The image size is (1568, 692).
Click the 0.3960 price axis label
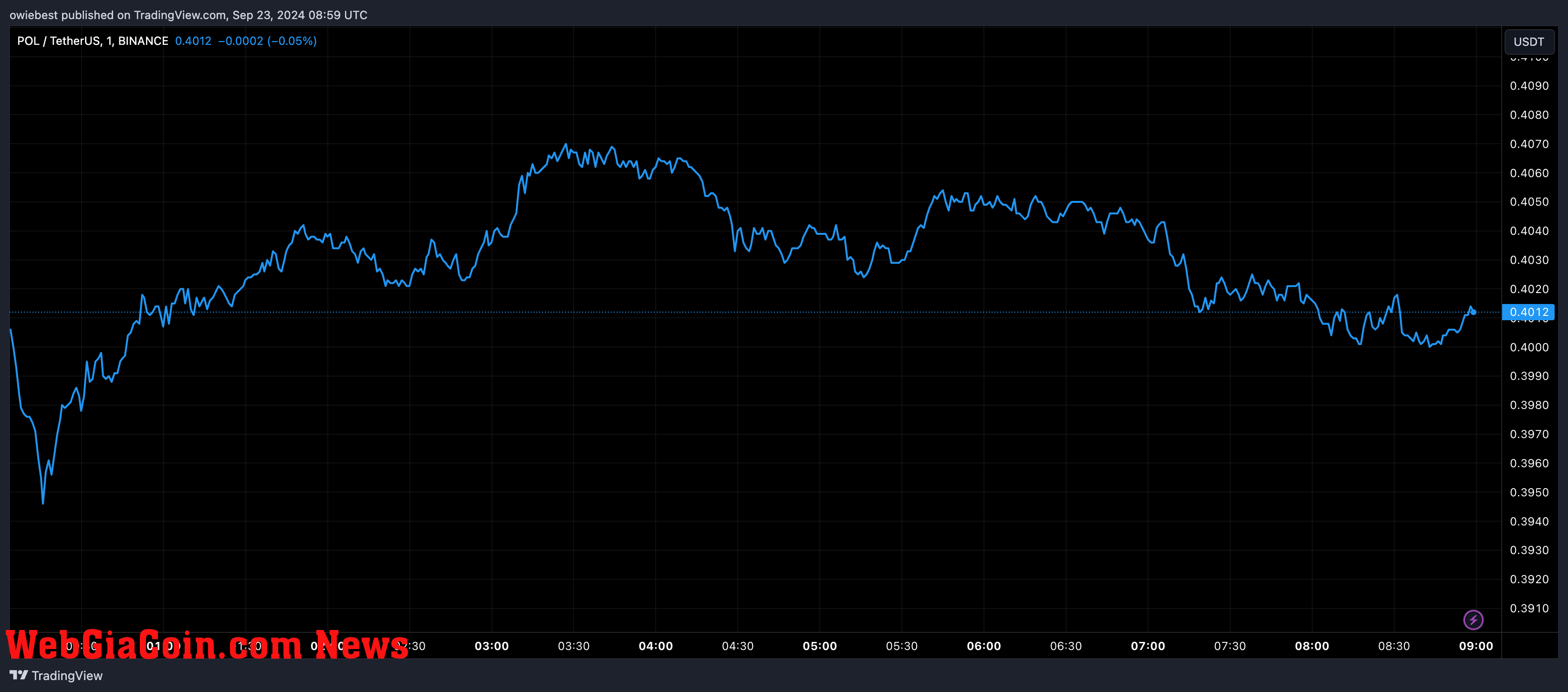(x=1529, y=463)
